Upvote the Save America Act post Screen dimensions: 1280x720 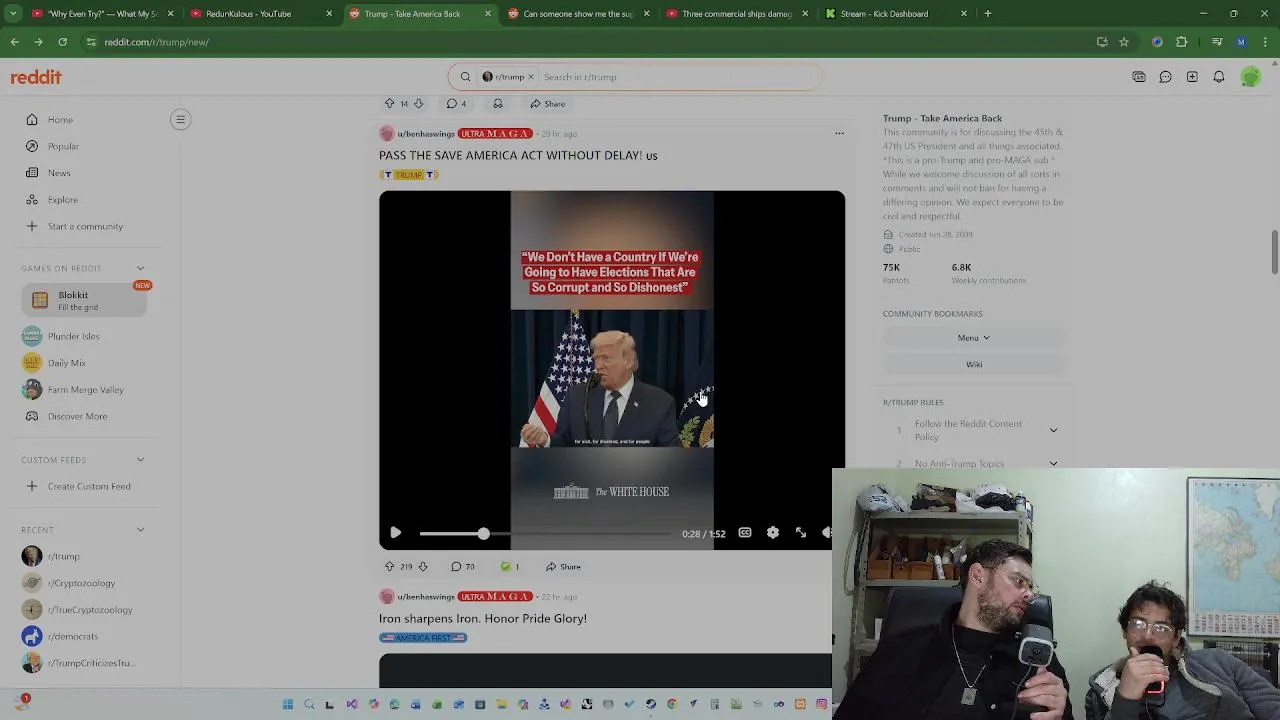click(x=390, y=567)
